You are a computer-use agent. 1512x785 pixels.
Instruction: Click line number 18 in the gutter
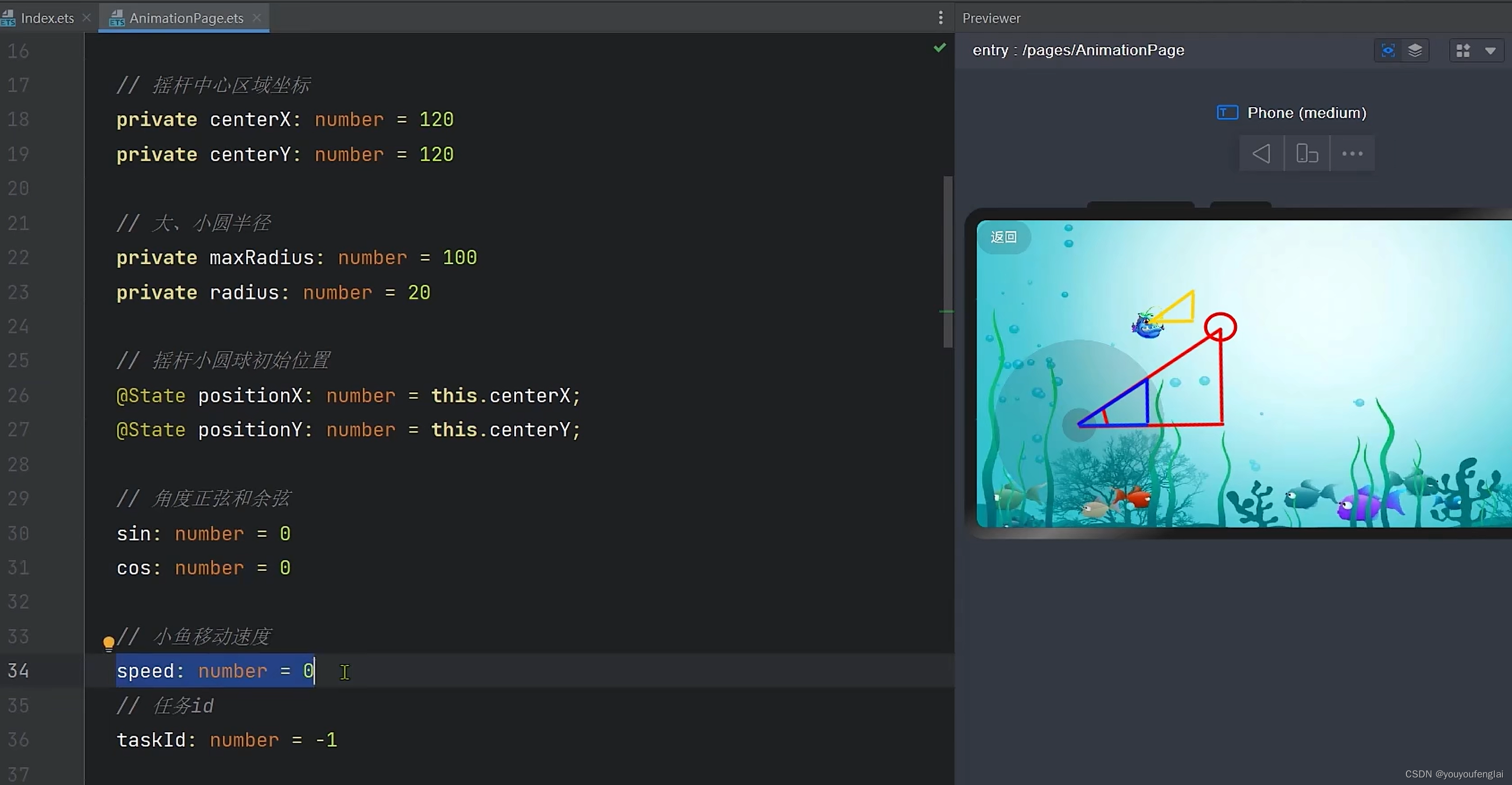tap(18, 119)
